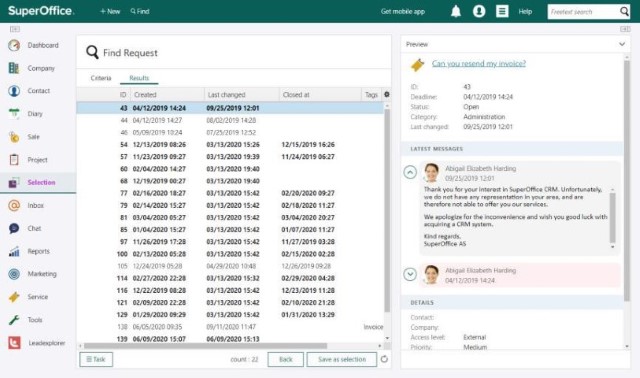Expand the 04/12/2019 message from Abigail
This screenshot has width=640, height=378.
(x=410, y=274)
